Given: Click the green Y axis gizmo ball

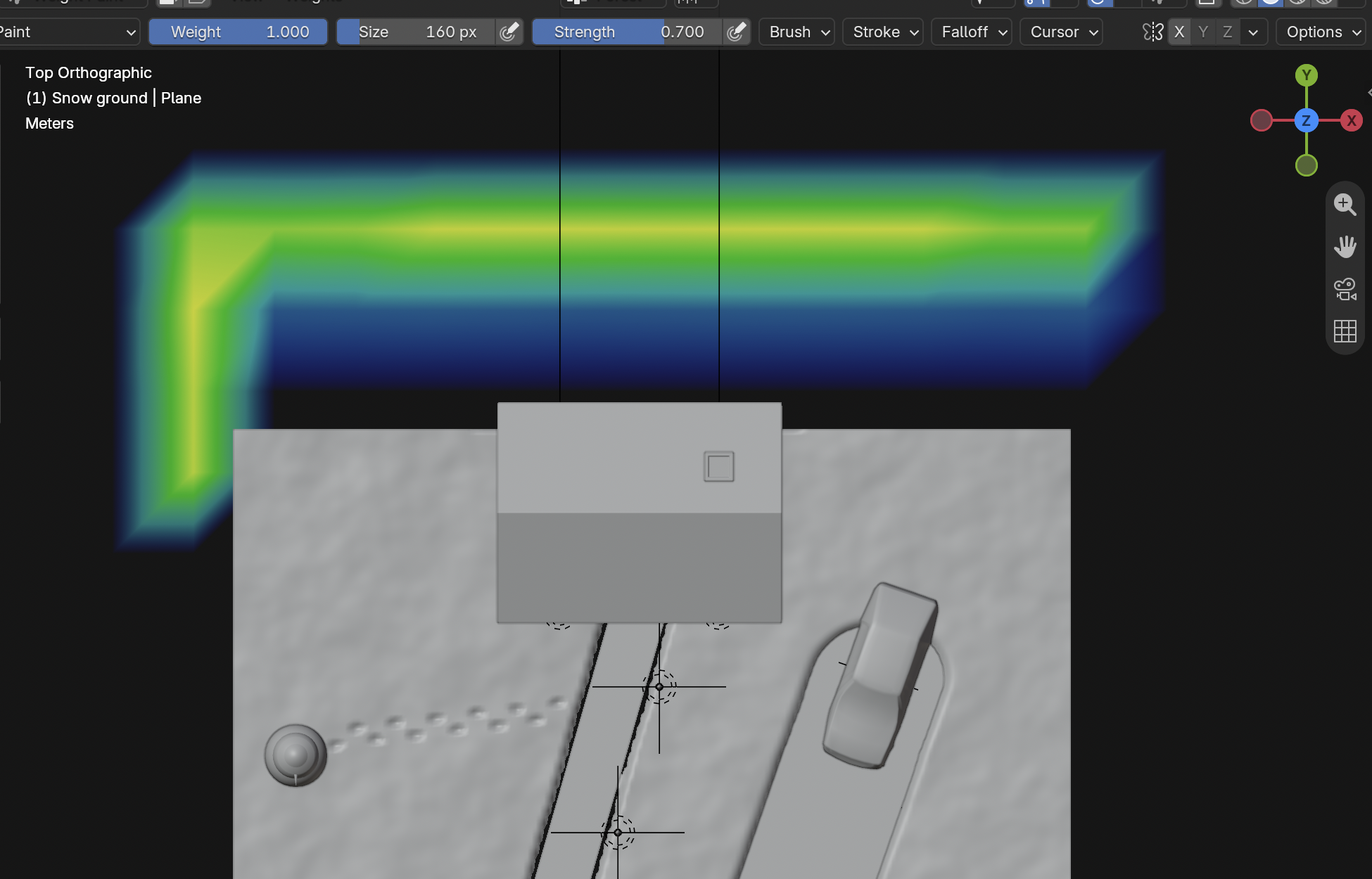Looking at the screenshot, I should point(1307,75).
